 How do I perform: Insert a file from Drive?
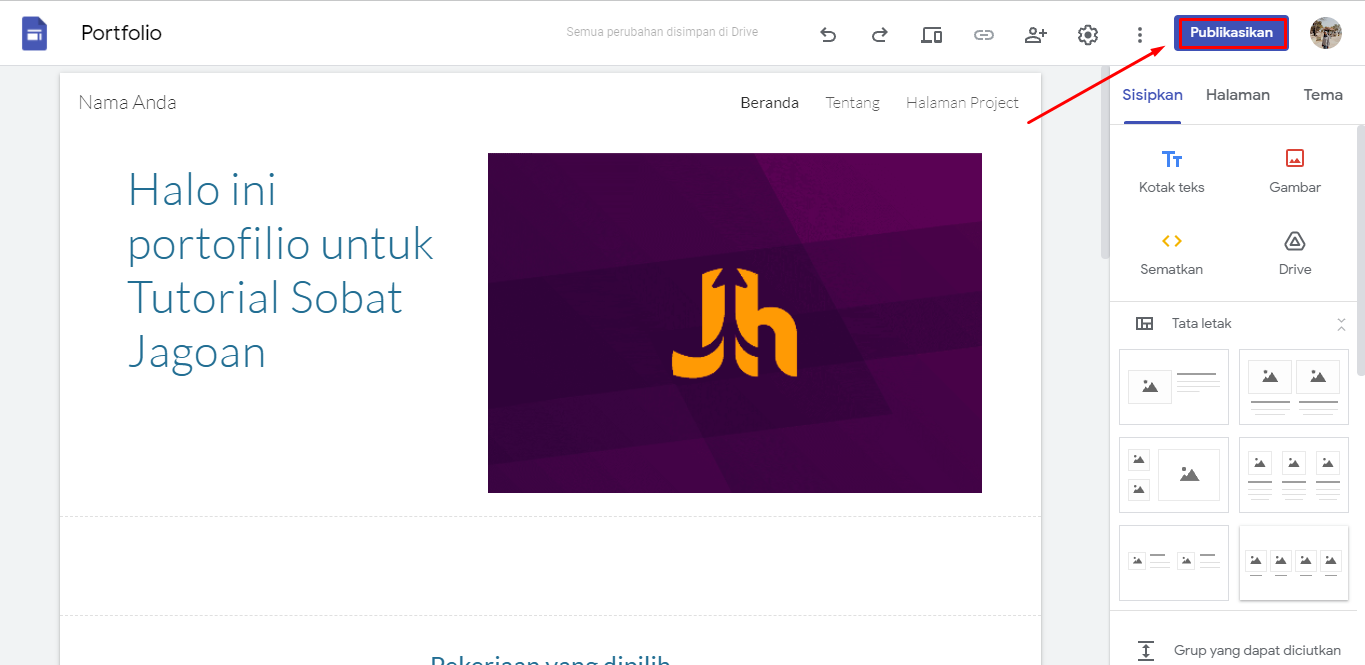1295,253
